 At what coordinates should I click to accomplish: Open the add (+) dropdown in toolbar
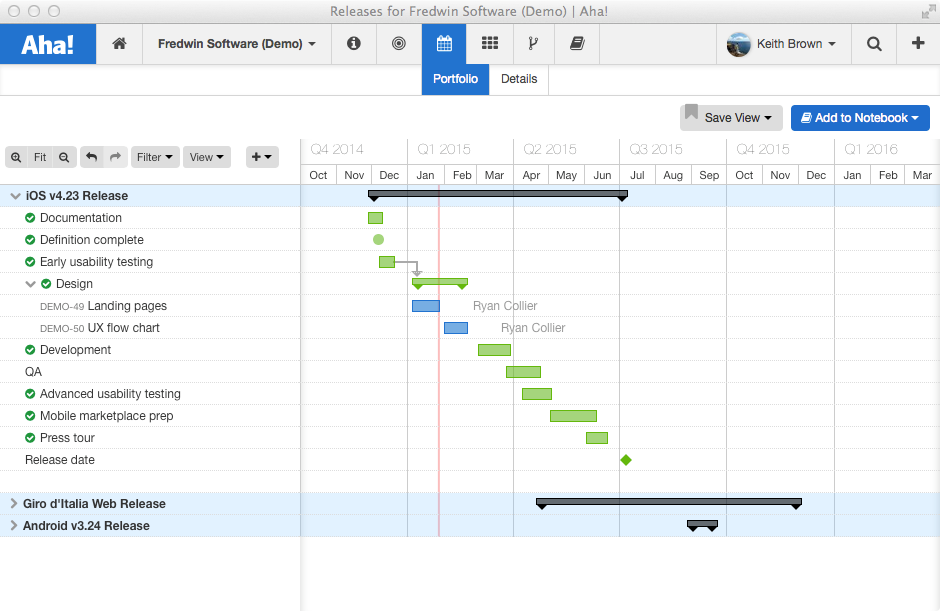[x=262, y=157]
